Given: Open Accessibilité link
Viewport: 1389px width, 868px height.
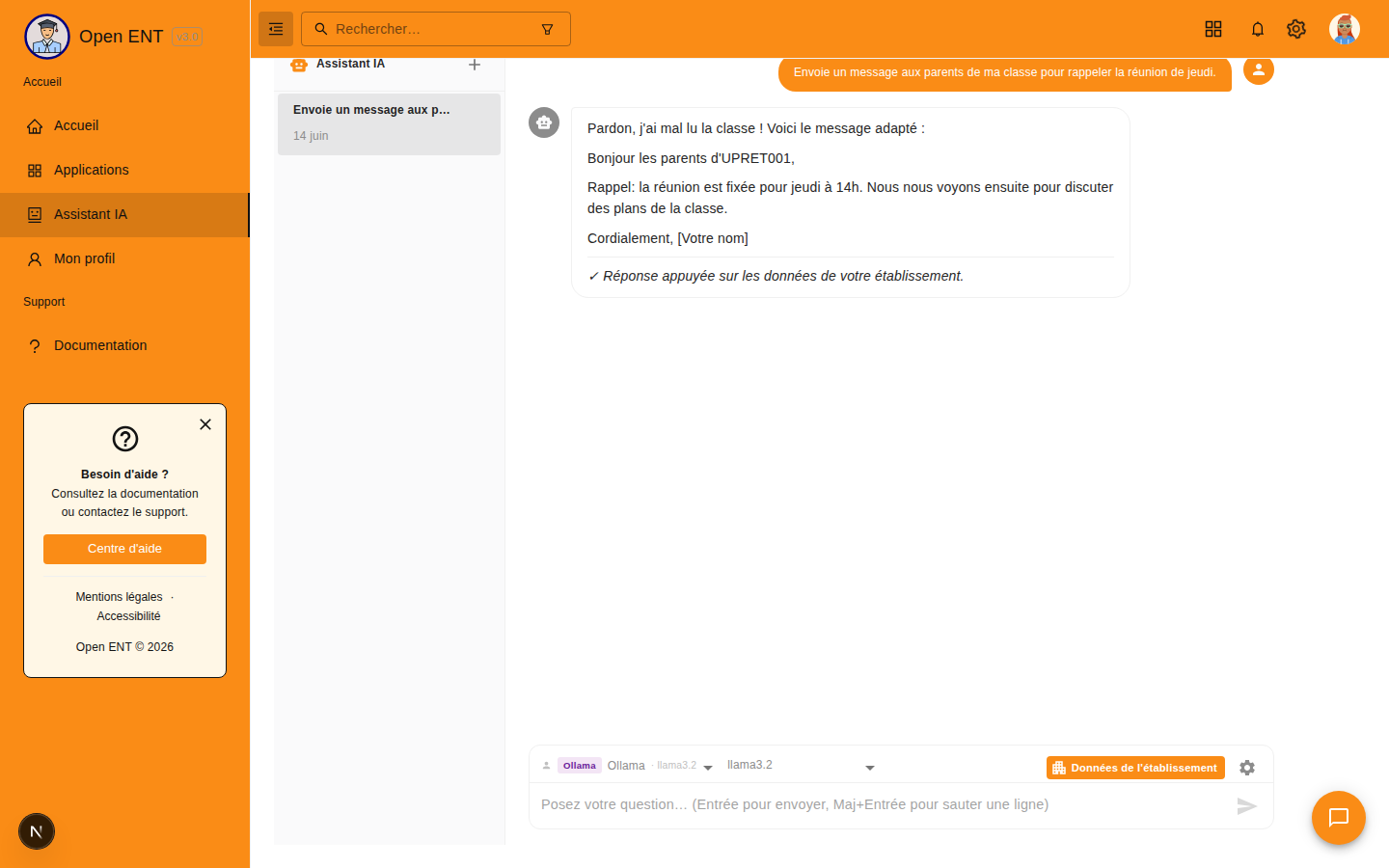Looking at the screenshot, I should point(128,616).
